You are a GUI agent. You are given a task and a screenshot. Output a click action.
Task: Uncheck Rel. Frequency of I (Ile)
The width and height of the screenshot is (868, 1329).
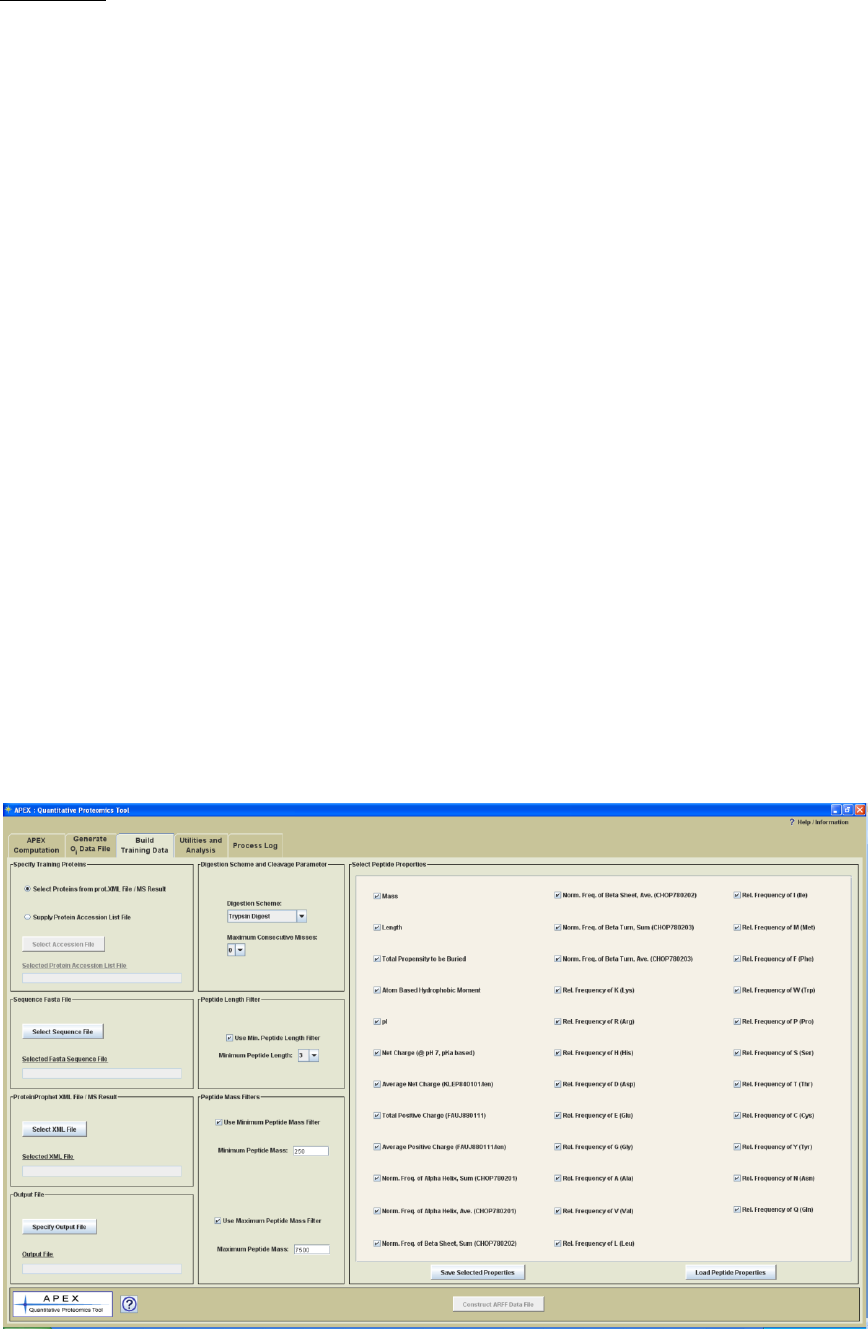(737, 895)
